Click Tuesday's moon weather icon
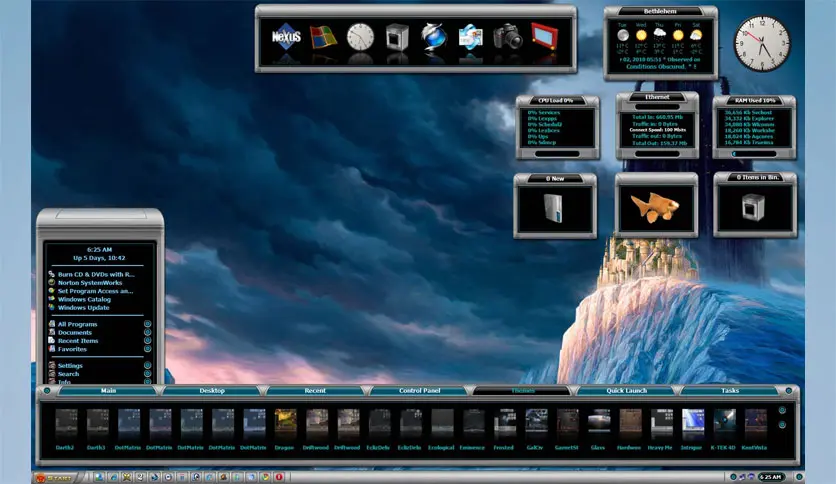836x484 pixels. 623,35
